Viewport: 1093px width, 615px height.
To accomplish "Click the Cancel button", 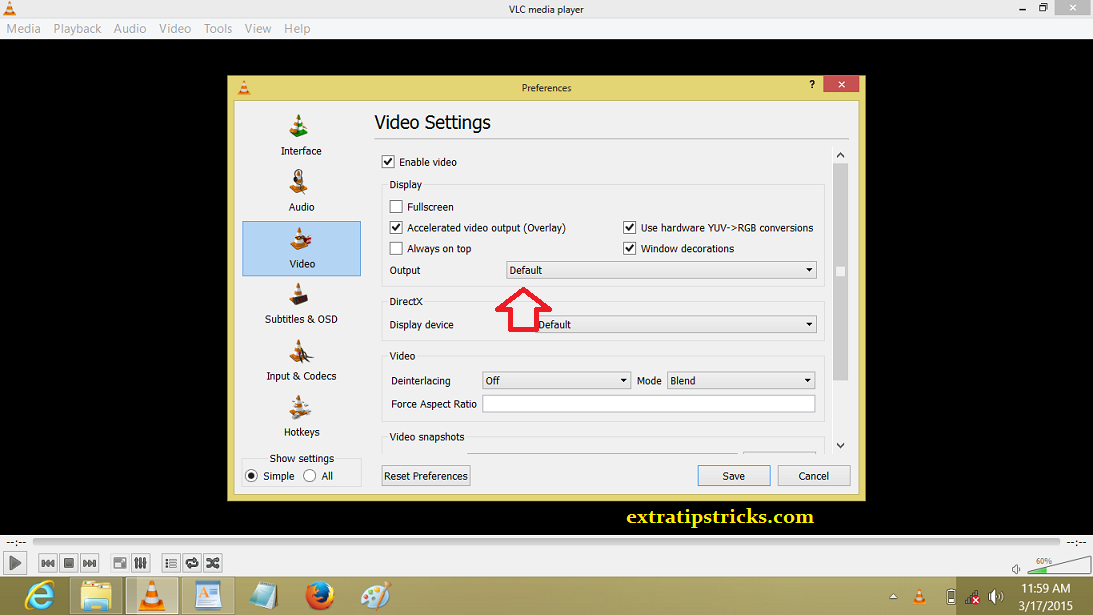I will click(x=813, y=476).
